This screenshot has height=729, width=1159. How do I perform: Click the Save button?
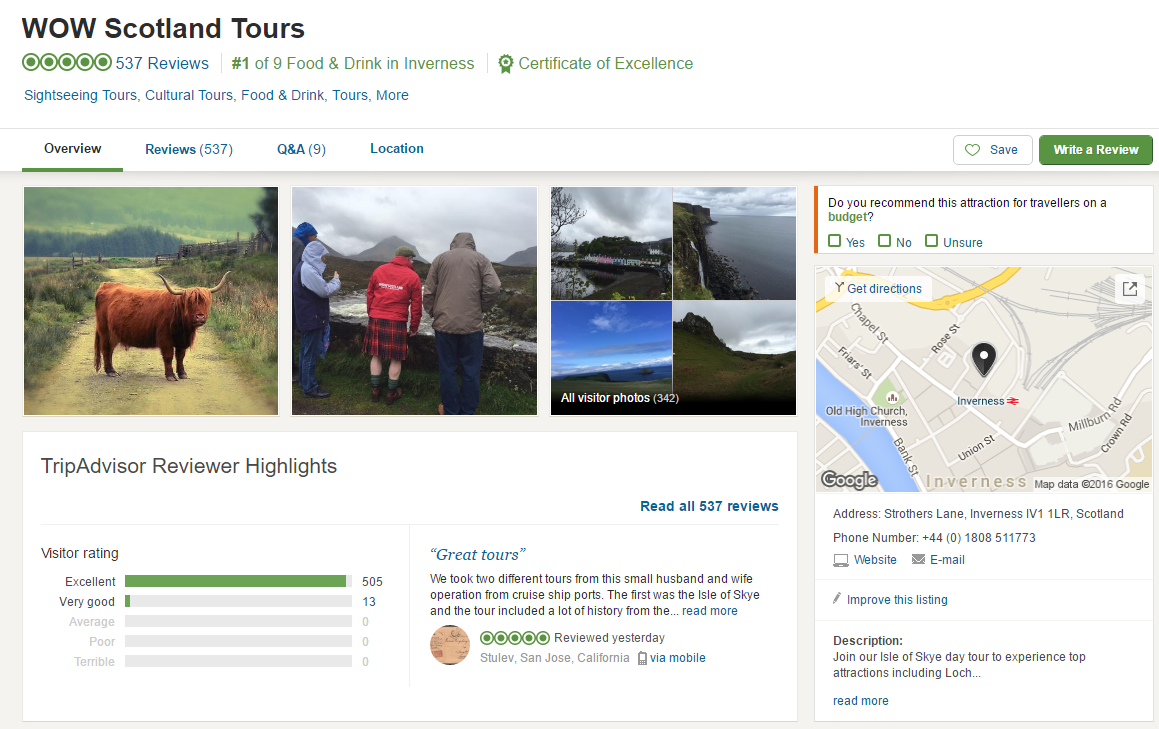coord(993,150)
